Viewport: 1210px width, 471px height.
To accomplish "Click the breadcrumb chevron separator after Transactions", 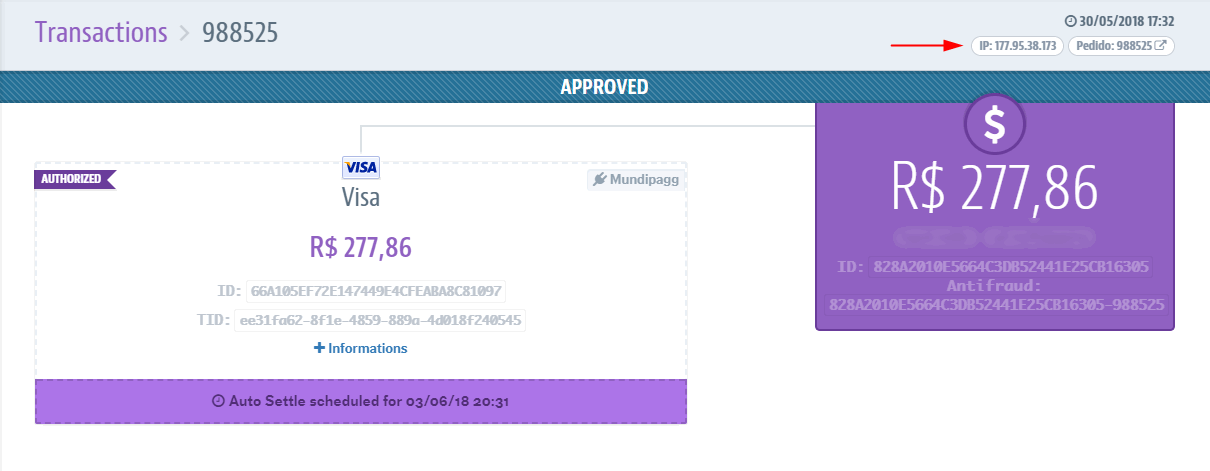I will [184, 33].
